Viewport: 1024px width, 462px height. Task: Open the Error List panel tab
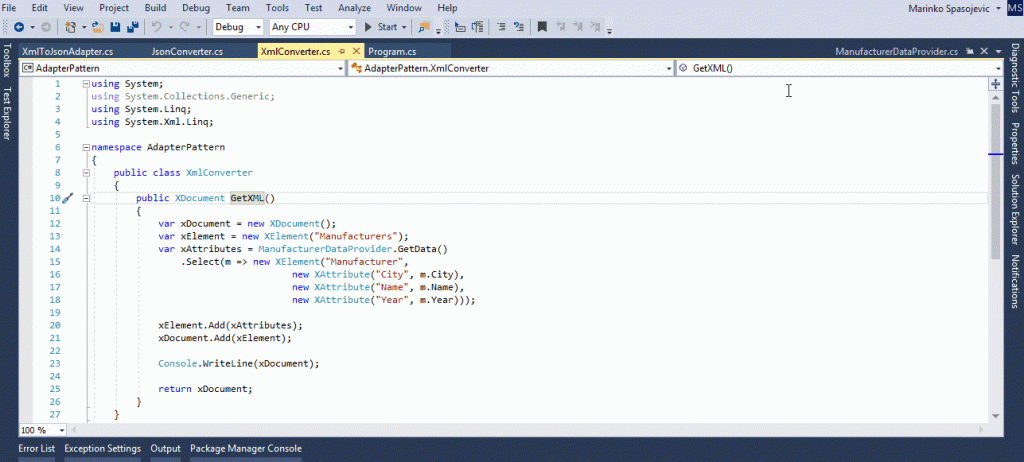pos(36,448)
